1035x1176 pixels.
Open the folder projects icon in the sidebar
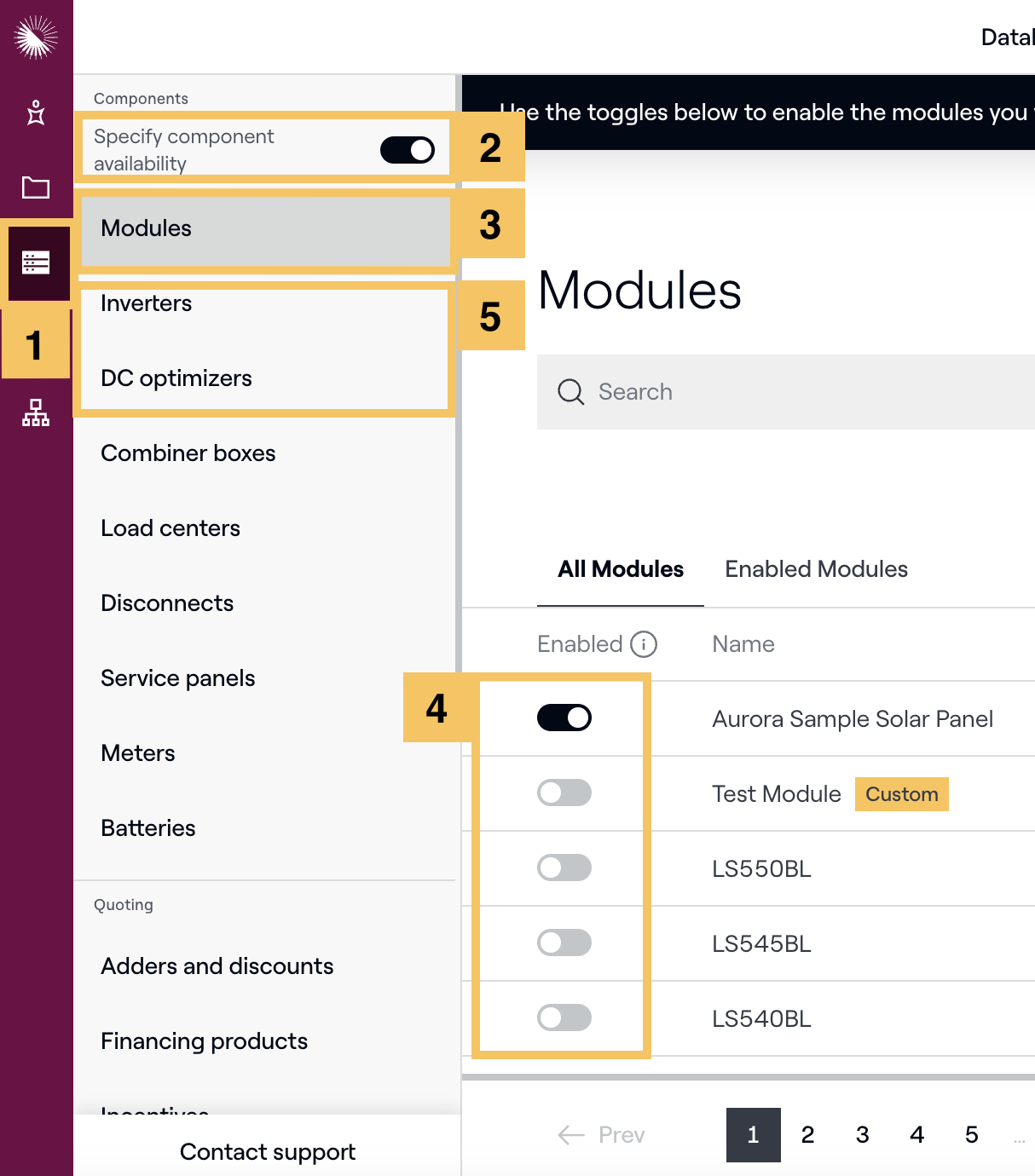(x=36, y=187)
